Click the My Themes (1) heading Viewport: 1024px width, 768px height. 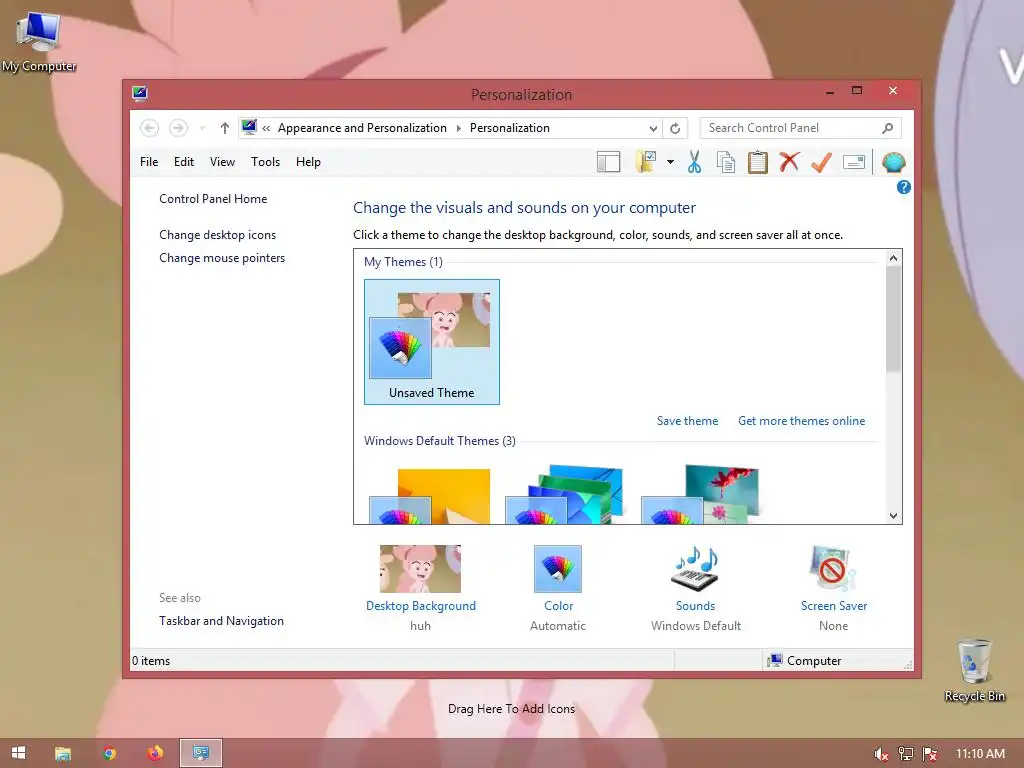tap(403, 262)
